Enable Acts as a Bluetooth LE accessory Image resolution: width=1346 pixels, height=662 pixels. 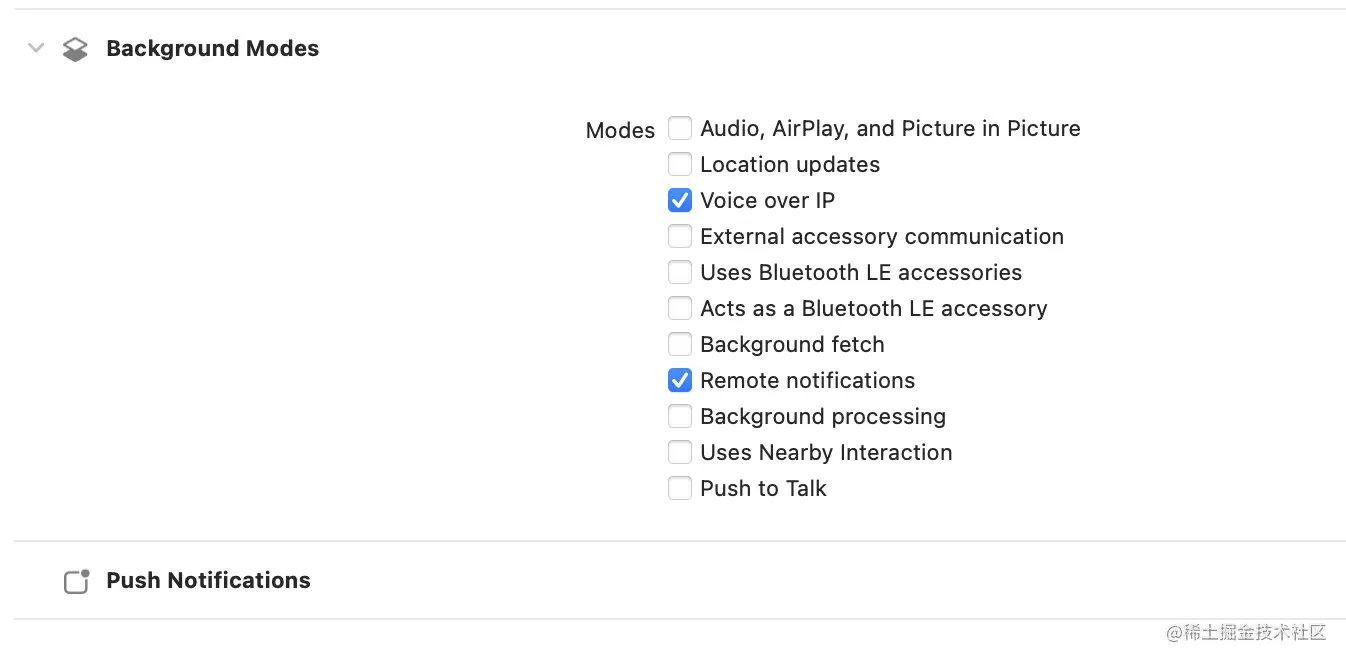click(x=680, y=308)
